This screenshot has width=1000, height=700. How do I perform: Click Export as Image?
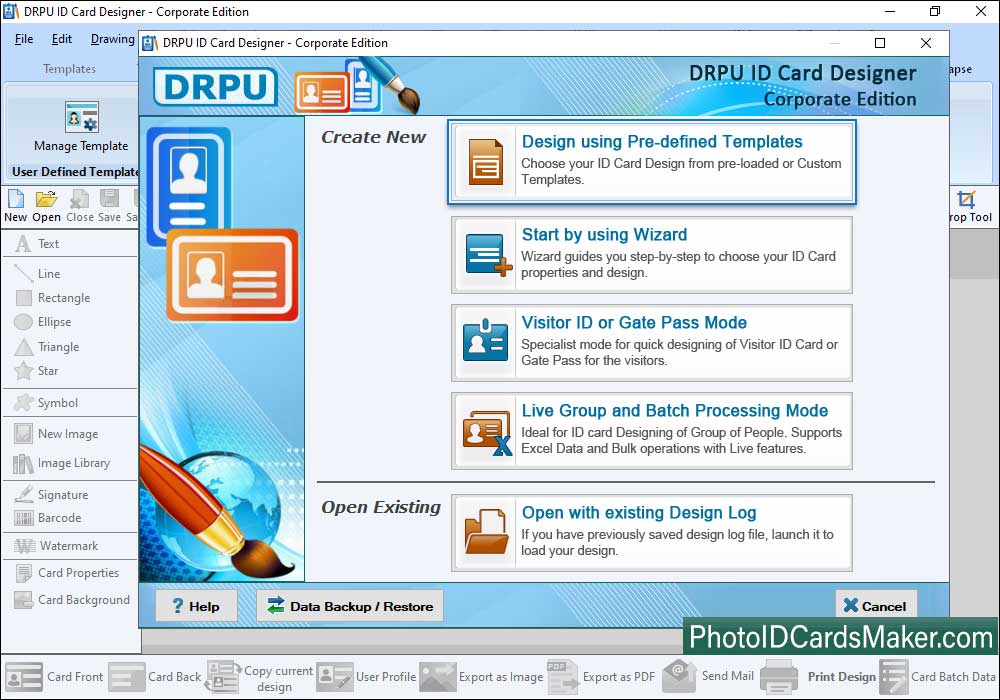click(482, 677)
